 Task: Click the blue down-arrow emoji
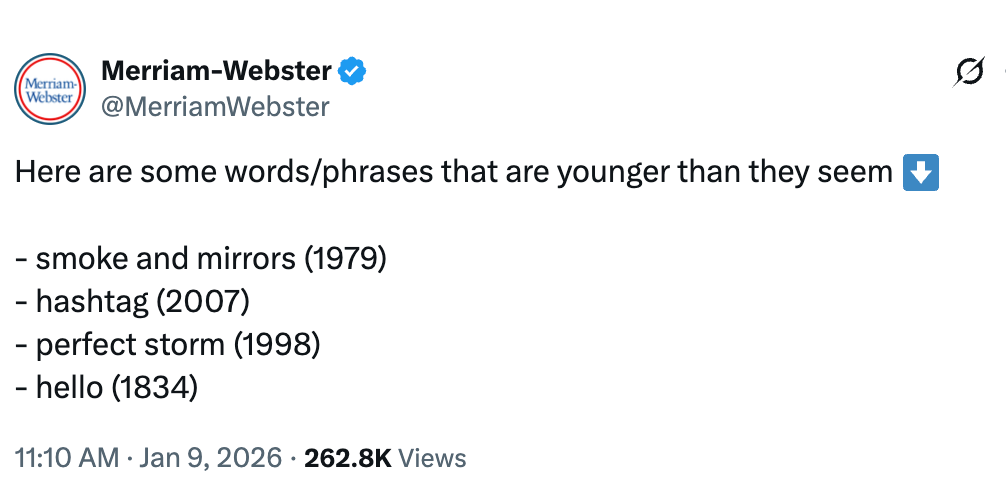(x=920, y=173)
